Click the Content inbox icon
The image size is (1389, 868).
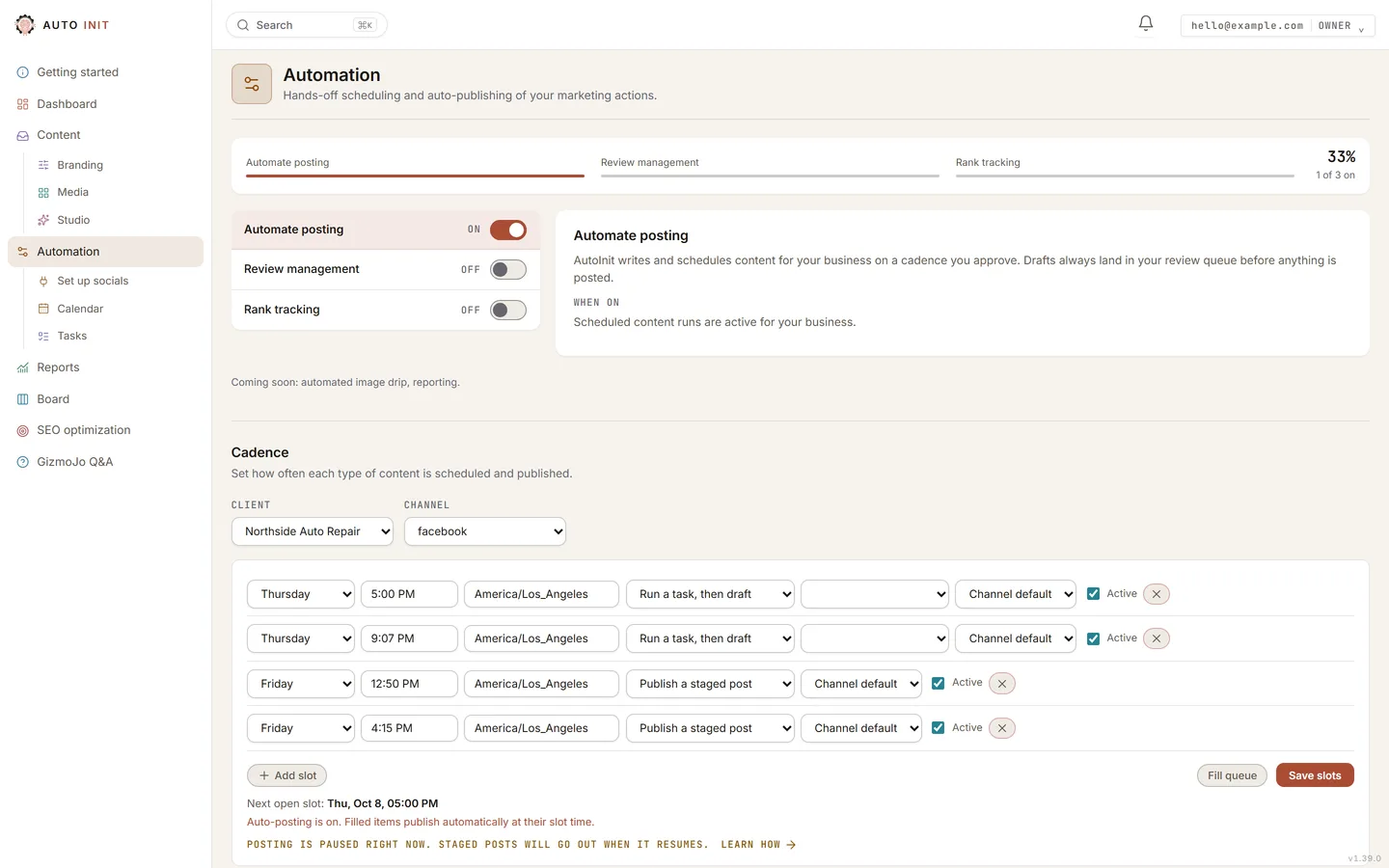[x=23, y=136]
